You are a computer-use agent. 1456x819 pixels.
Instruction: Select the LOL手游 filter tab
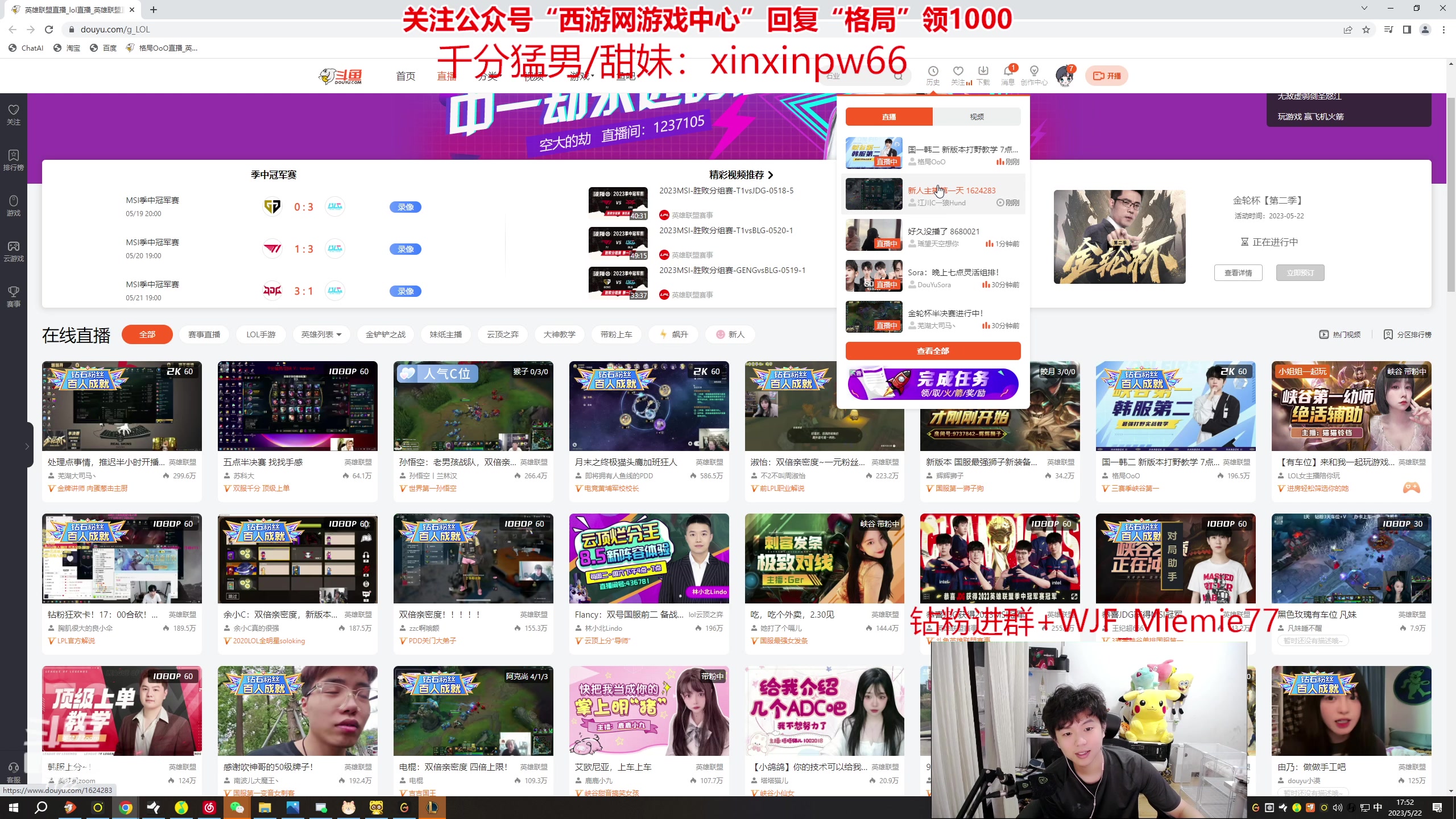(x=261, y=334)
